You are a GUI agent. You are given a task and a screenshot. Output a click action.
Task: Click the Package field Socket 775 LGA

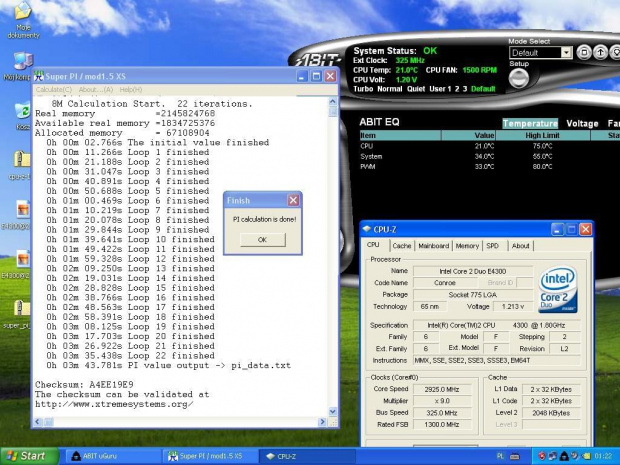(x=473, y=295)
